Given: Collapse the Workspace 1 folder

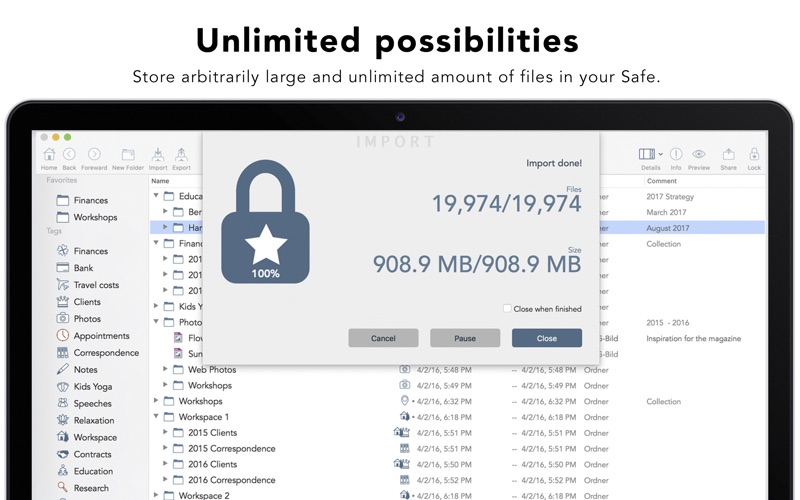Looking at the screenshot, I should (156, 417).
